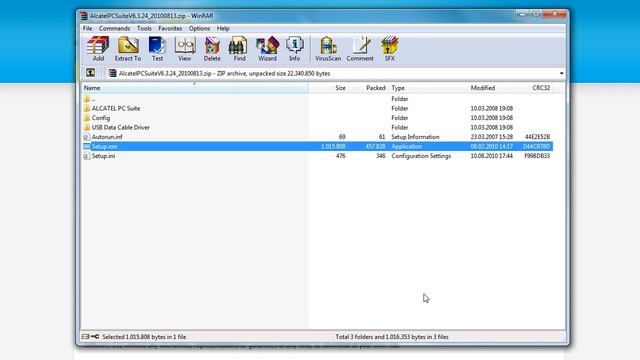Open the Commands menu
Viewport: 640px width, 360px height.
click(114, 29)
